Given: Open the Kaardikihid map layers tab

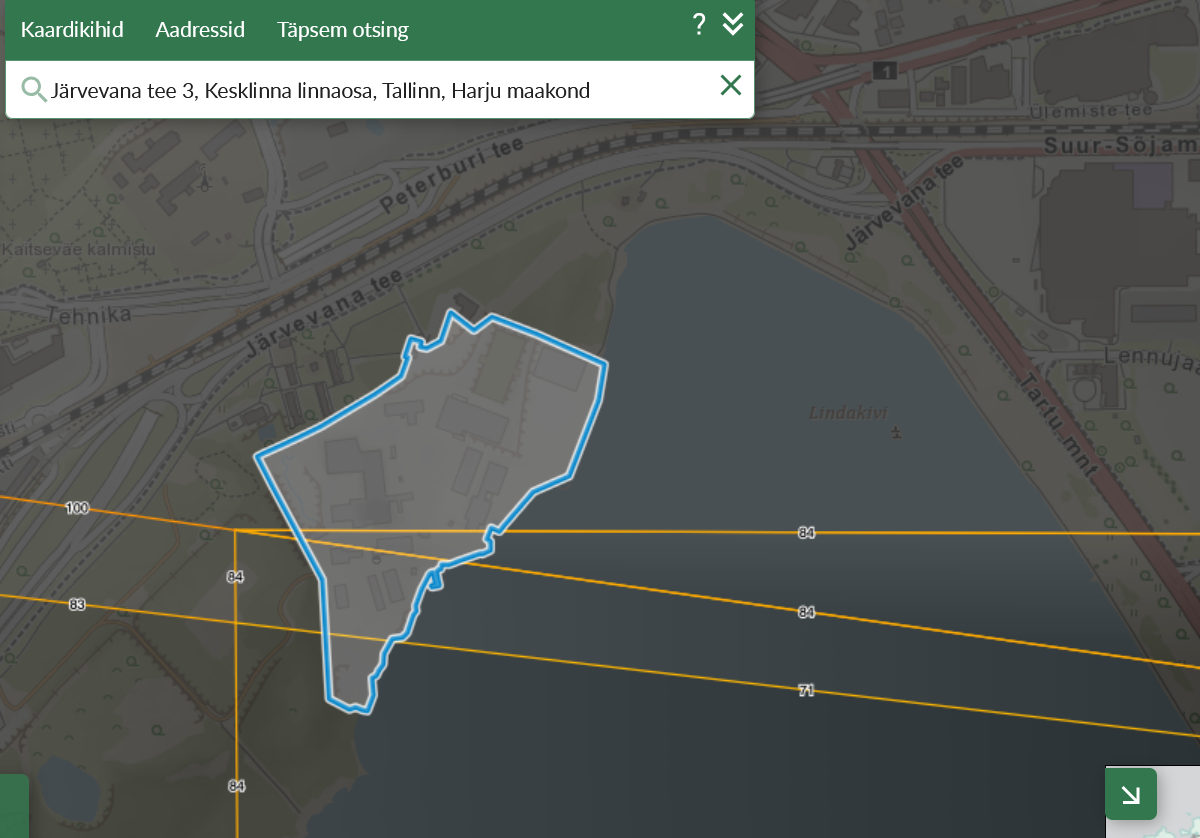Looking at the screenshot, I should tap(72, 29).
